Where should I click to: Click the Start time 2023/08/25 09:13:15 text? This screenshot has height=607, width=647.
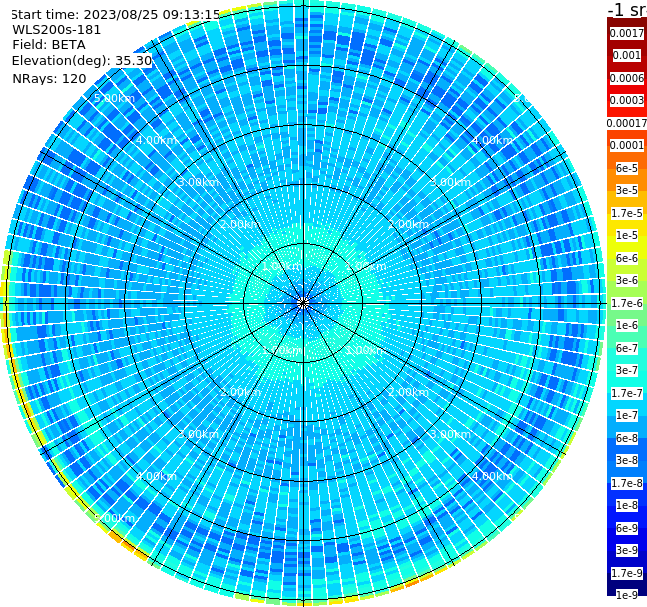(116, 15)
